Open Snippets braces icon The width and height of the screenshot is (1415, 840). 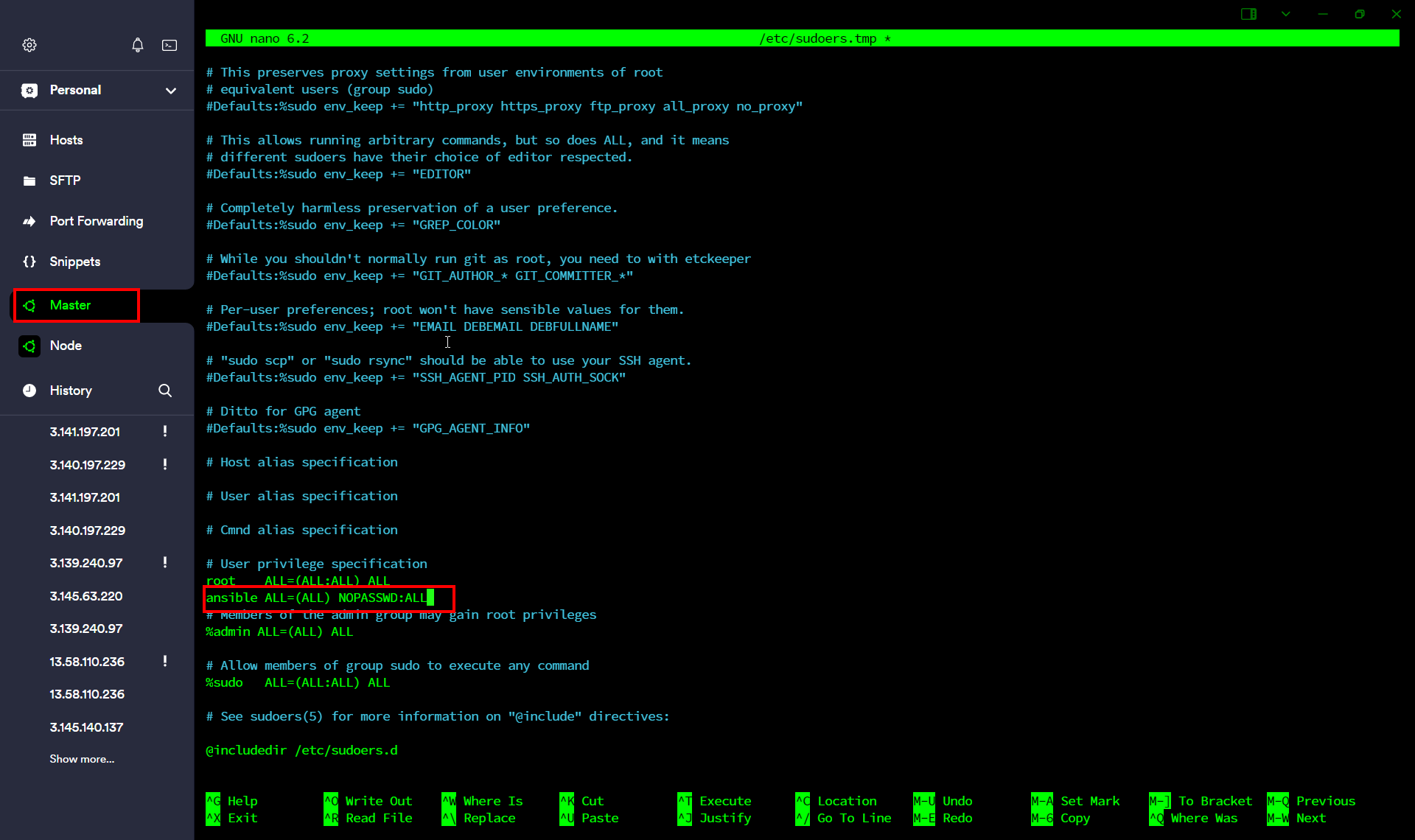tap(29, 262)
